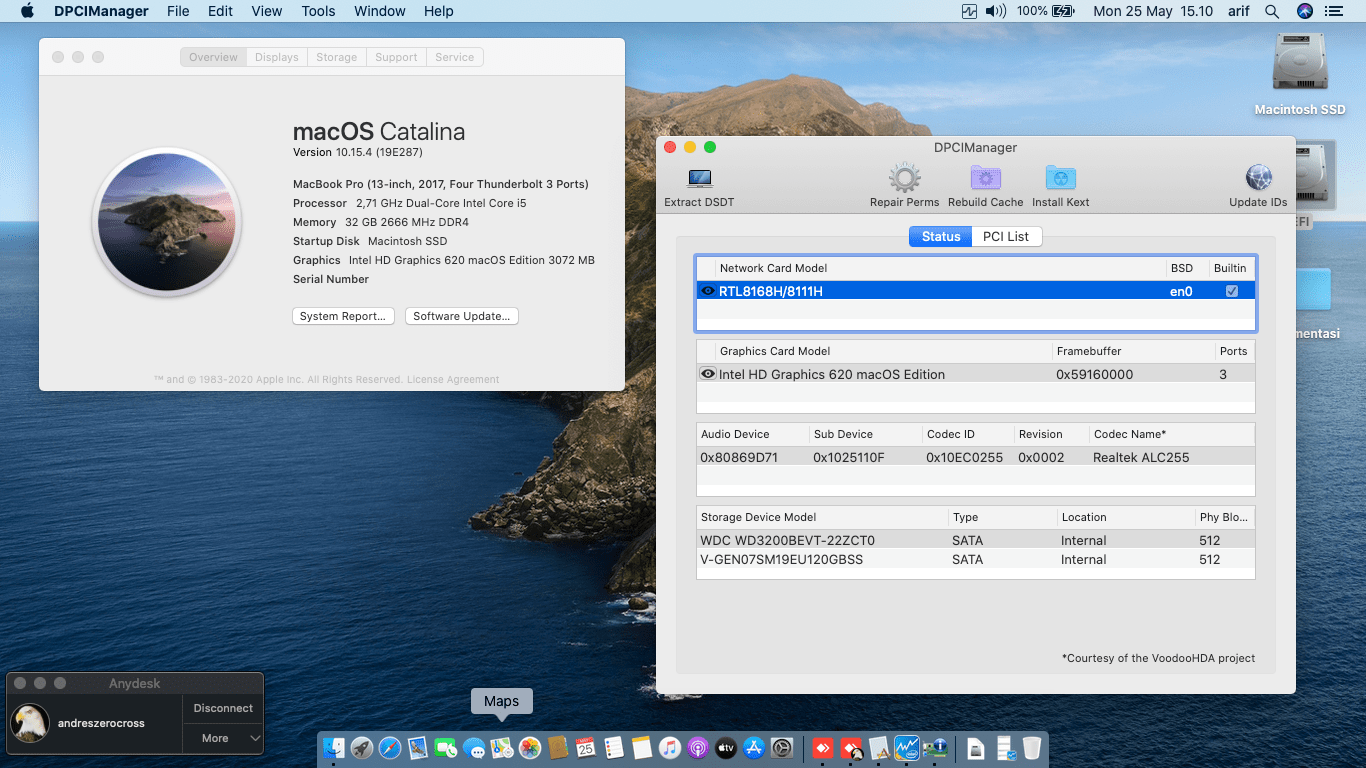1366x768 pixels.
Task: Click the System Report button
Action: [x=343, y=316]
